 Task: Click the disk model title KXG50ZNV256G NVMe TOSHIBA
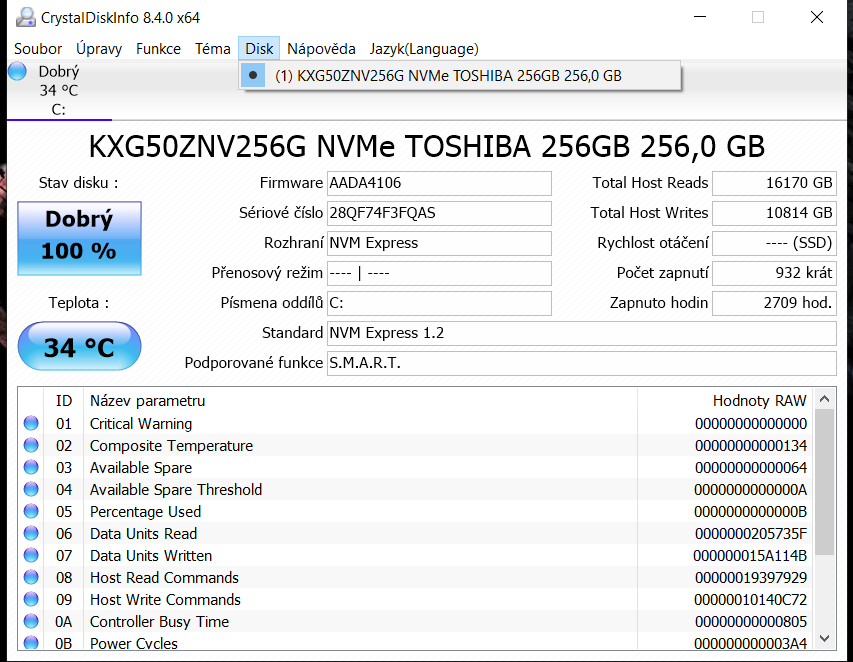[426, 146]
